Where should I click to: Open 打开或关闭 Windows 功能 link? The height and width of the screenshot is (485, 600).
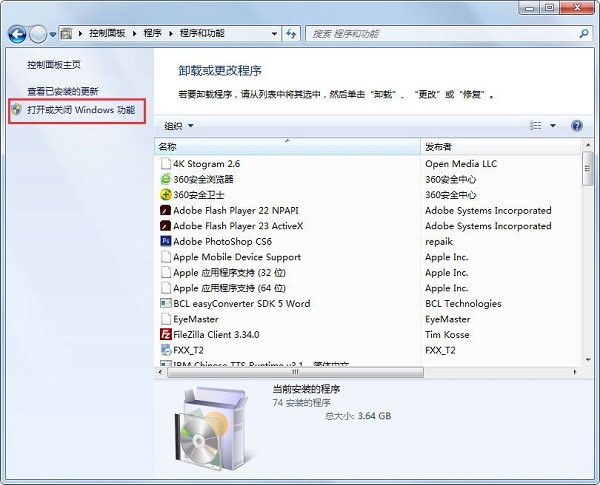tap(83, 108)
